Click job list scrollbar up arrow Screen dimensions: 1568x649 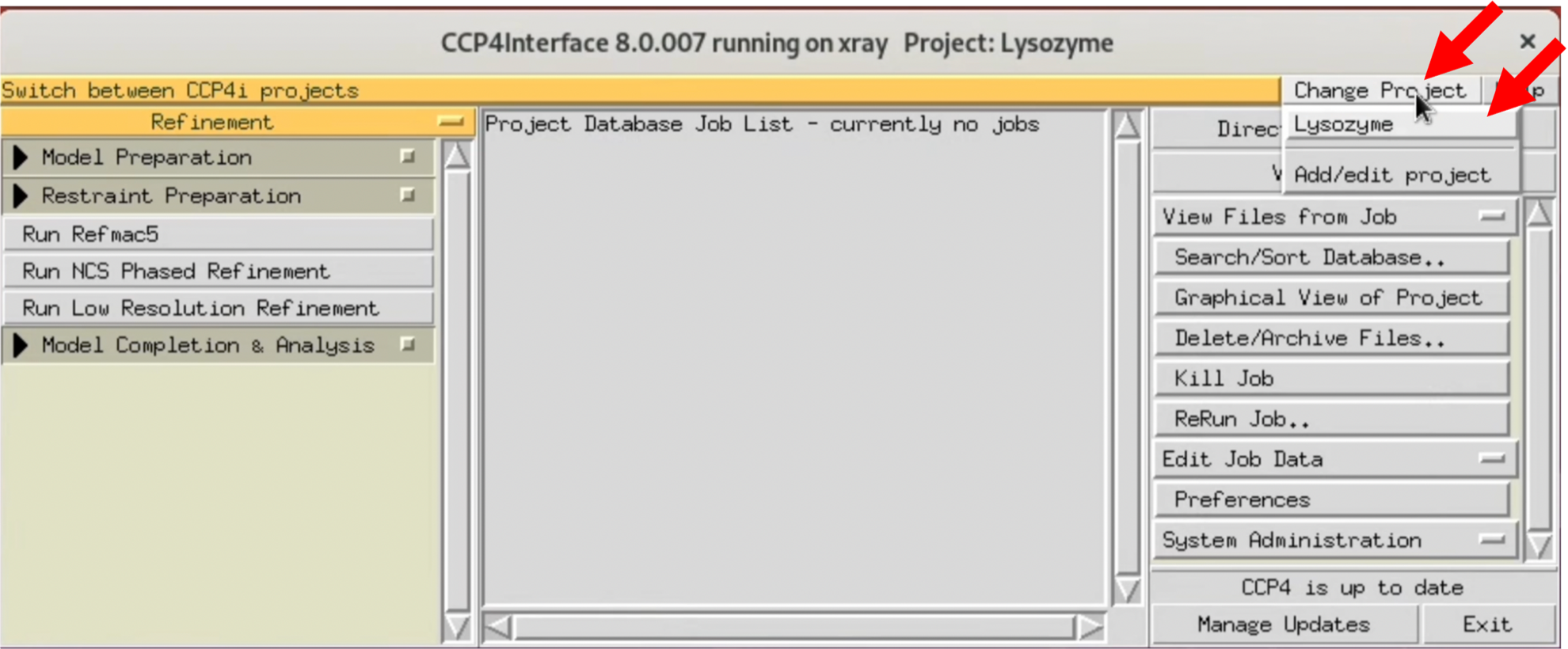click(x=1127, y=127)
